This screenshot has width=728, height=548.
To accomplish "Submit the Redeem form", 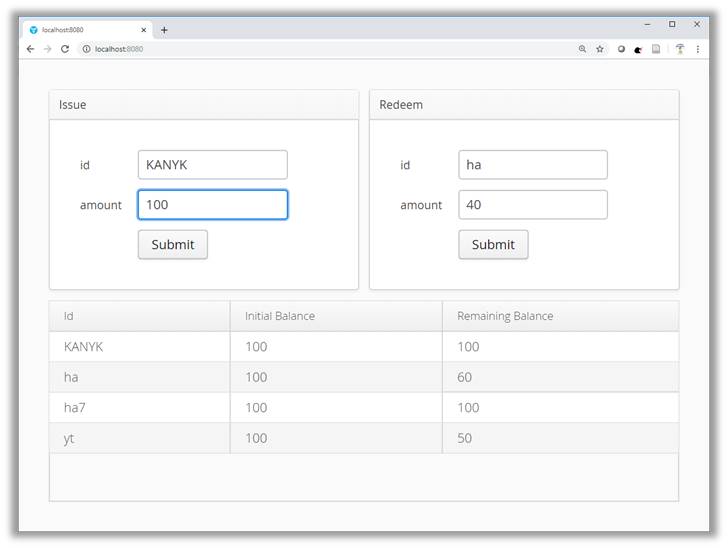I will point(493,245).
